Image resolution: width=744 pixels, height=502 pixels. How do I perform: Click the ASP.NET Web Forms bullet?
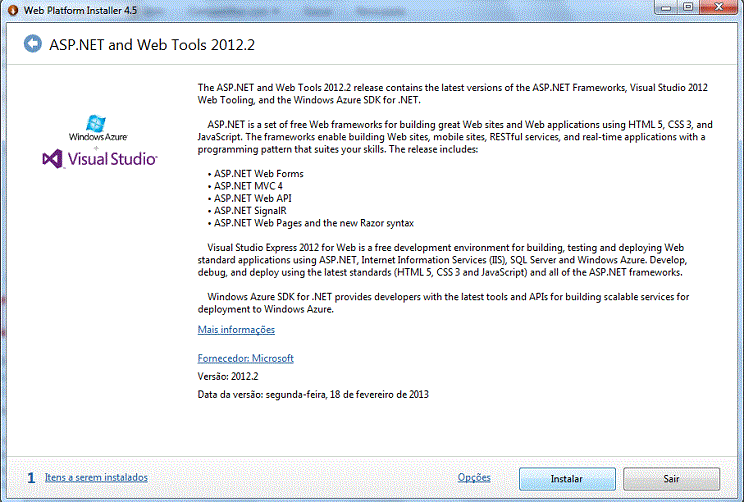tap(258, 174)
